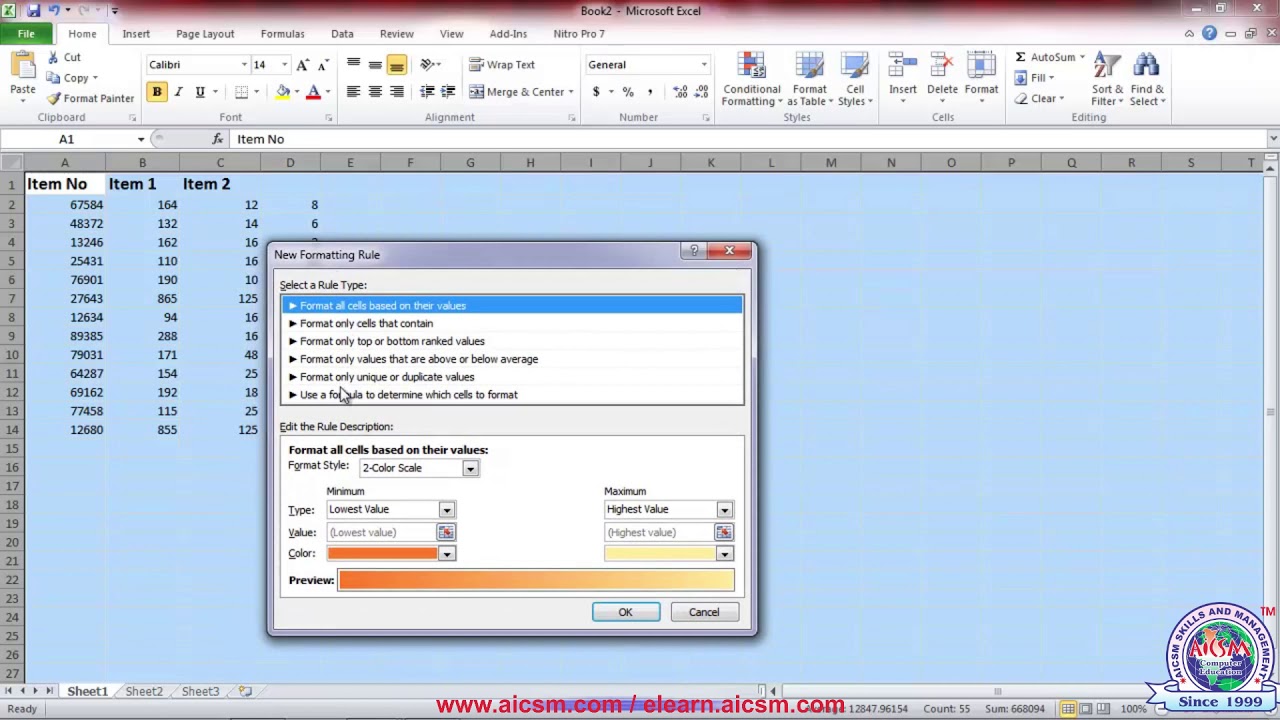Click the Center align icon

[375, 92]
